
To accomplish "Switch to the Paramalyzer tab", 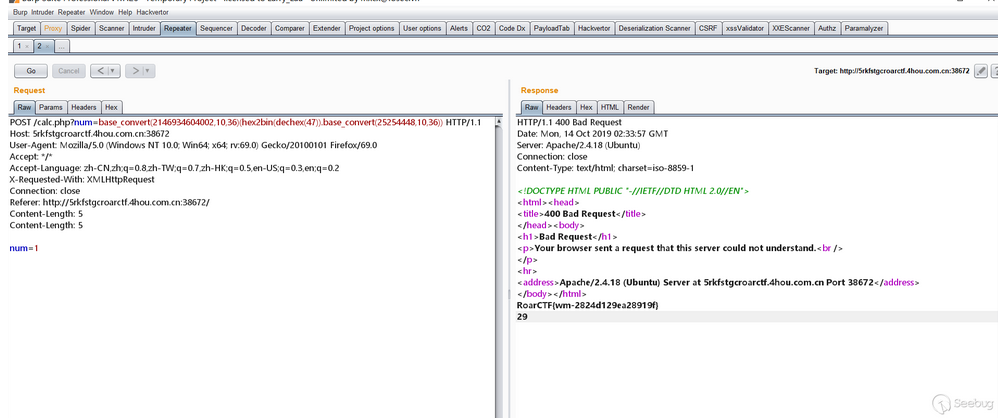I will point(864,28).
